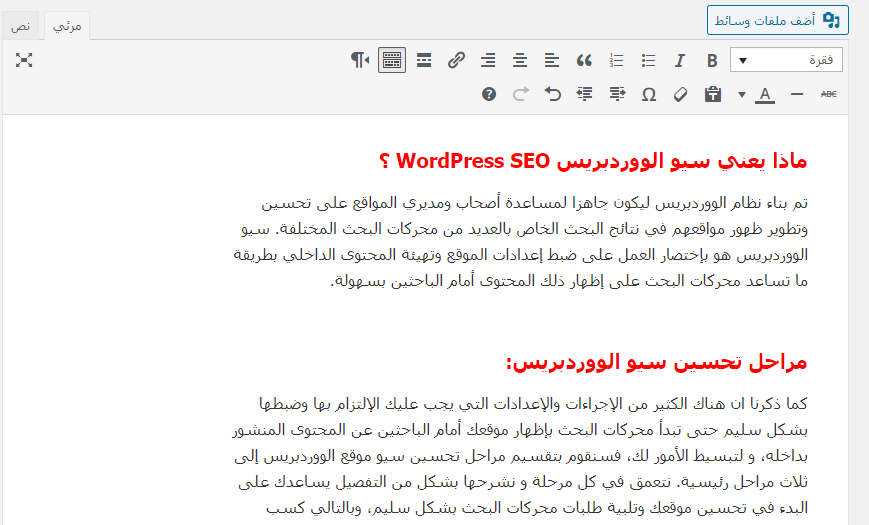Toggle bold formatting
The width and height of the screenshot is (869, 525).
712,60
